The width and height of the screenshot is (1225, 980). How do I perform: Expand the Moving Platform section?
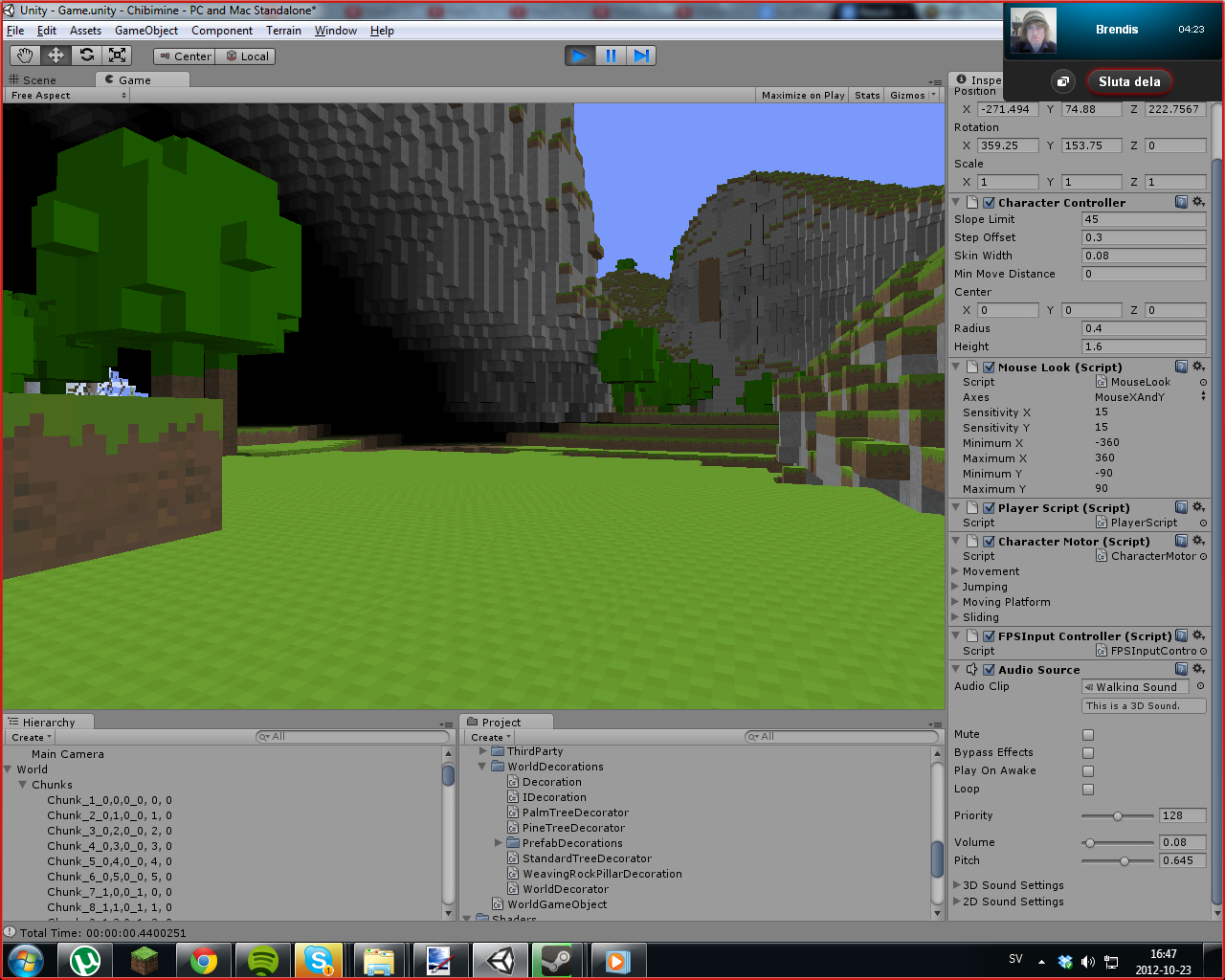(955, 602)
